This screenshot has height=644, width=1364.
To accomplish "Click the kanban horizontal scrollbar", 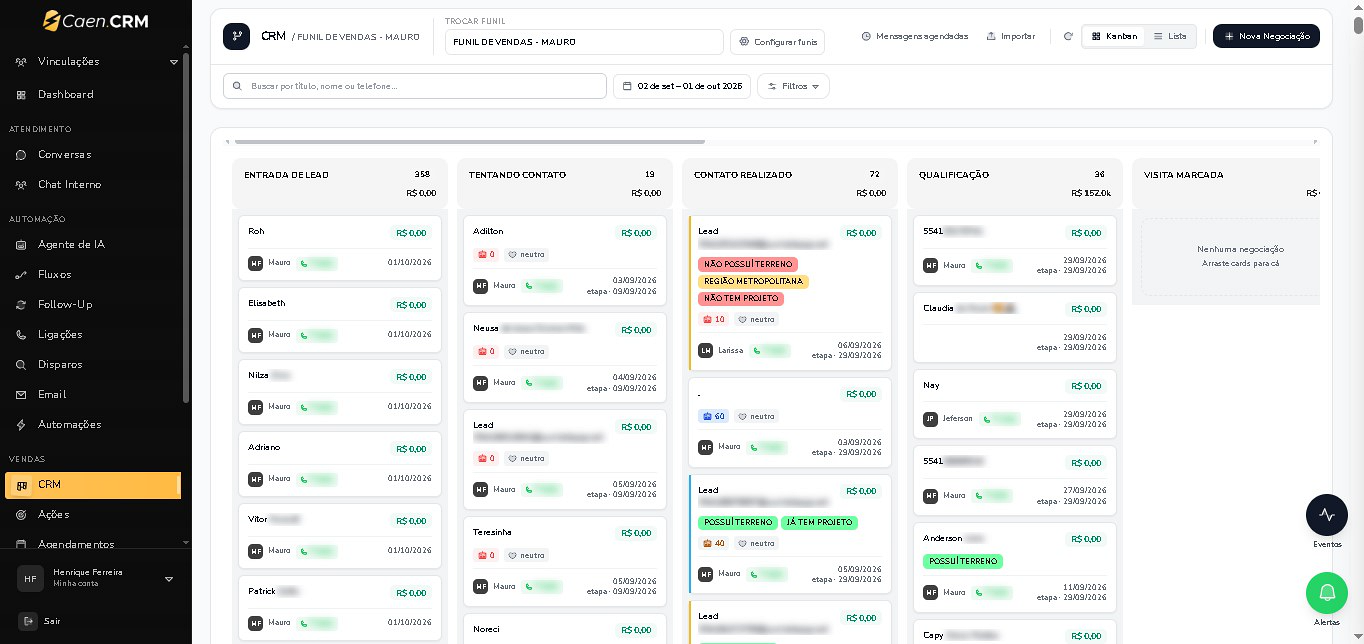I will [x=469, y=142].
